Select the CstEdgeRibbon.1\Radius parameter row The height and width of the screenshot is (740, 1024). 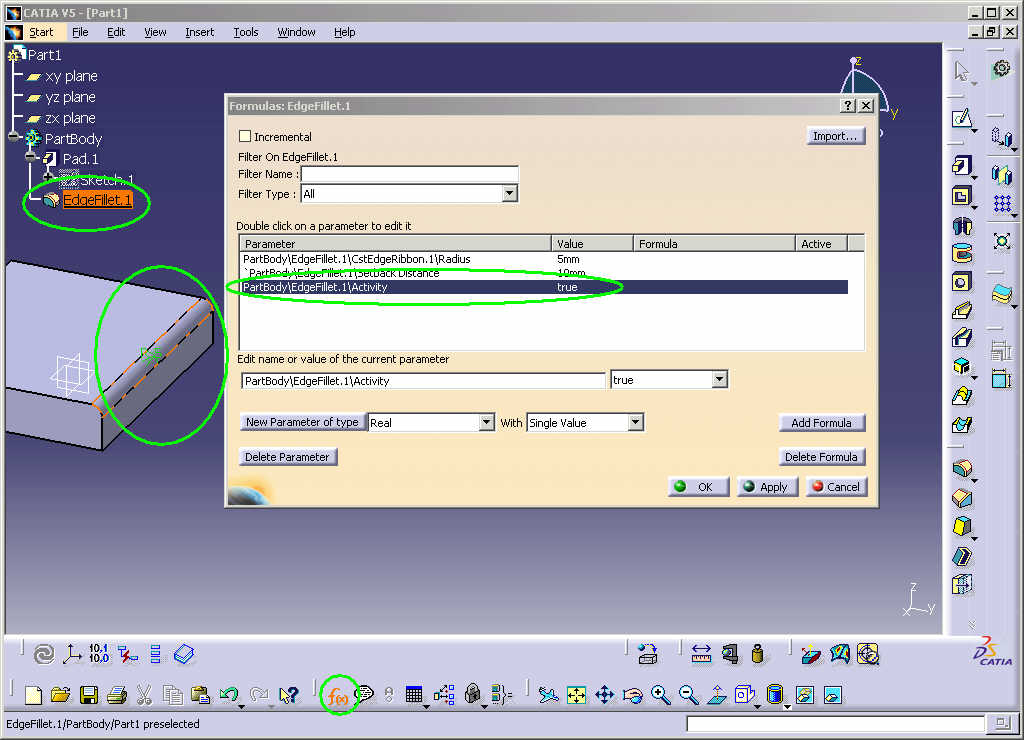544,259
